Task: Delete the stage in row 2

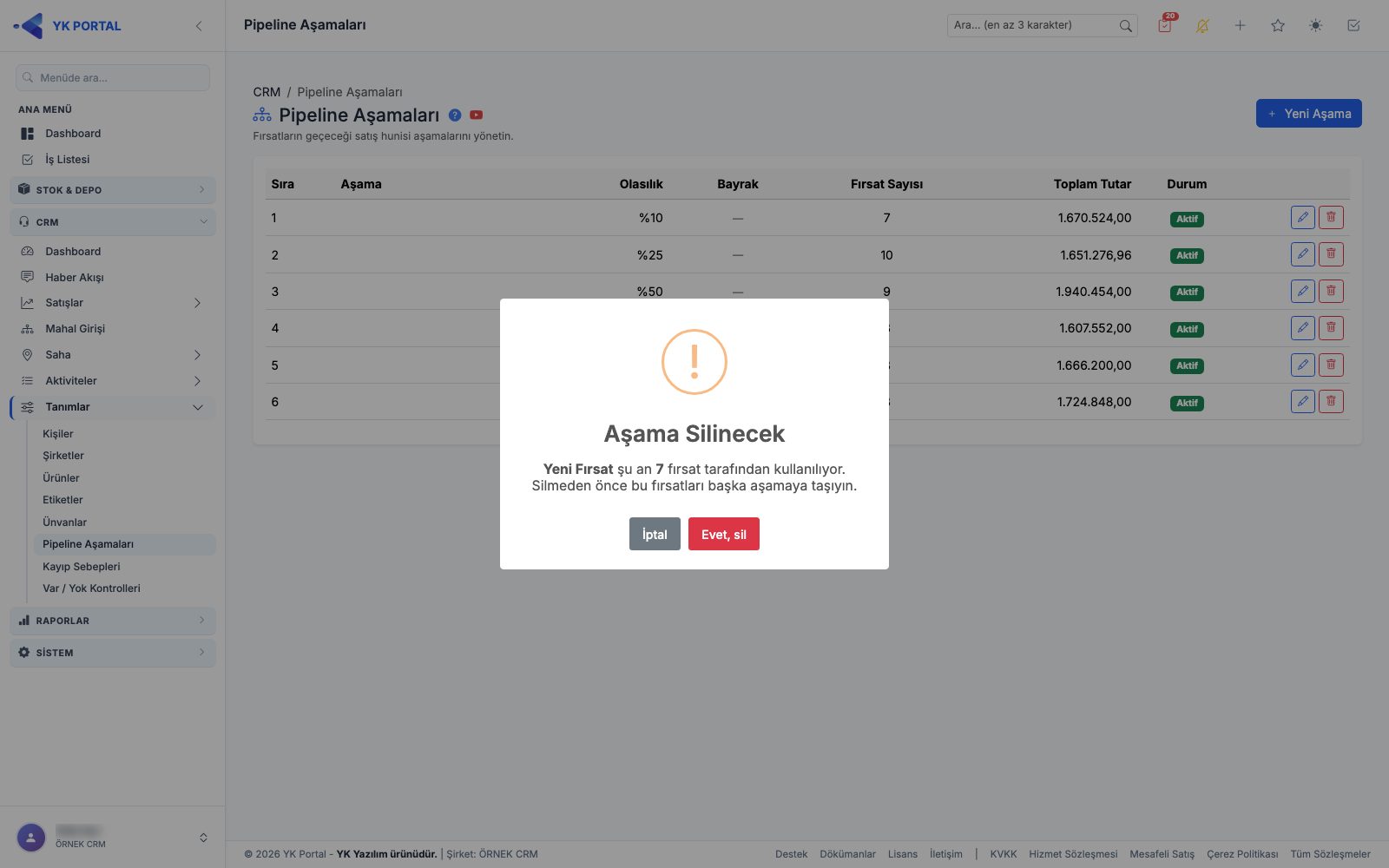Action: (x=1331, y=254)
